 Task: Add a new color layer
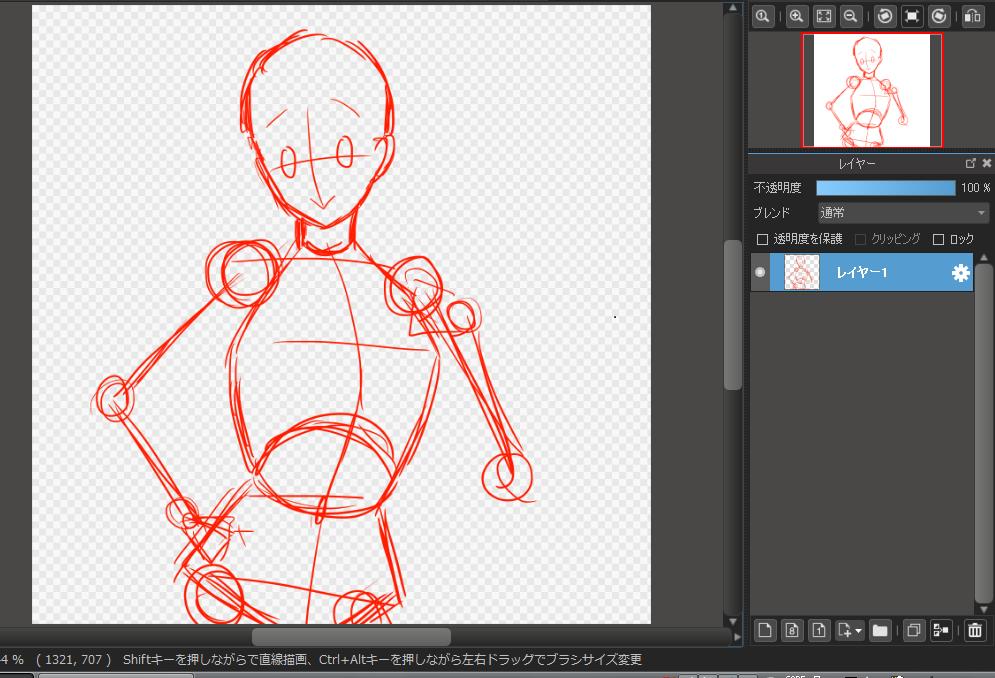pos(764,630)
